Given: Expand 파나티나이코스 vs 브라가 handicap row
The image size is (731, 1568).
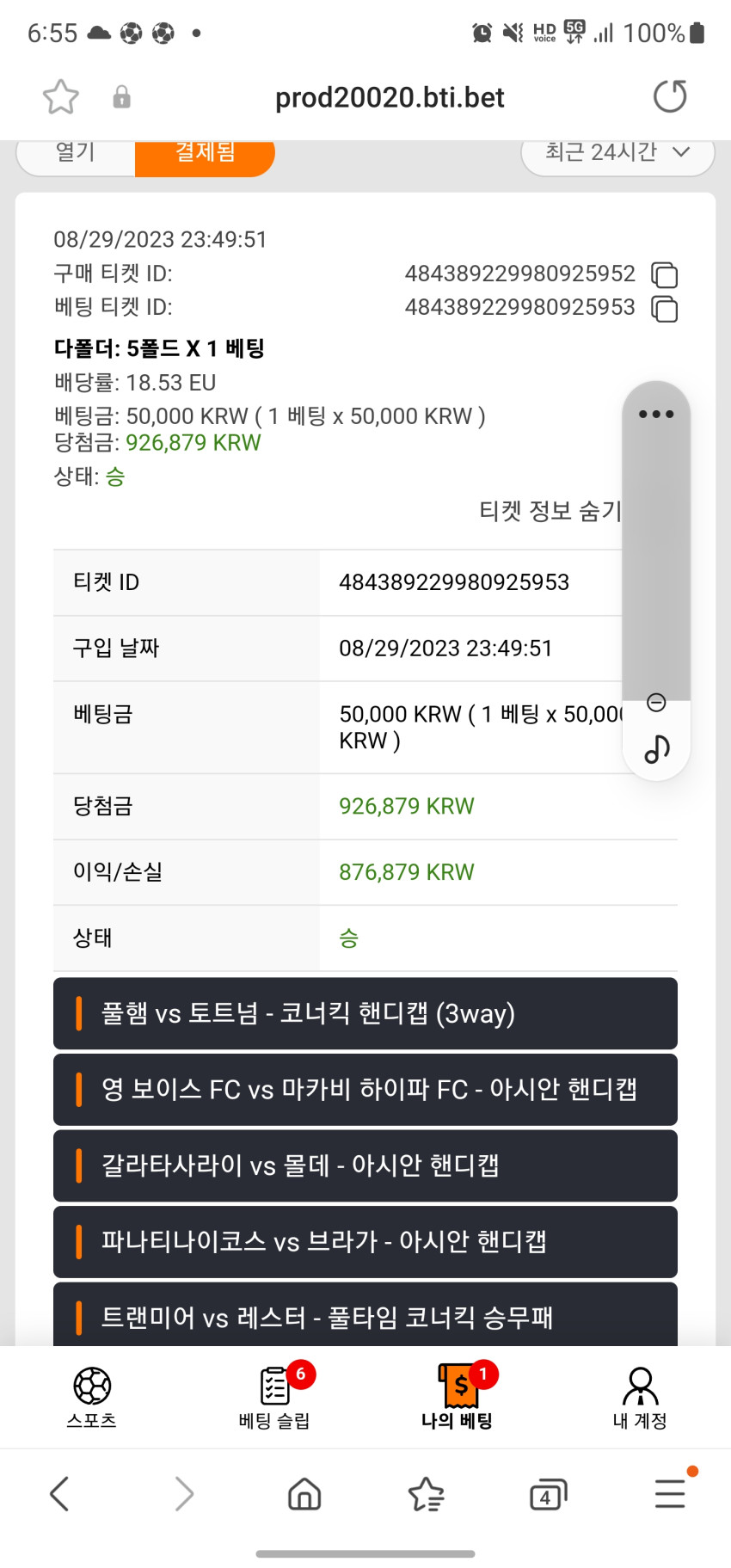Looking at the screenshot, I should click(x=365, y=1241).
